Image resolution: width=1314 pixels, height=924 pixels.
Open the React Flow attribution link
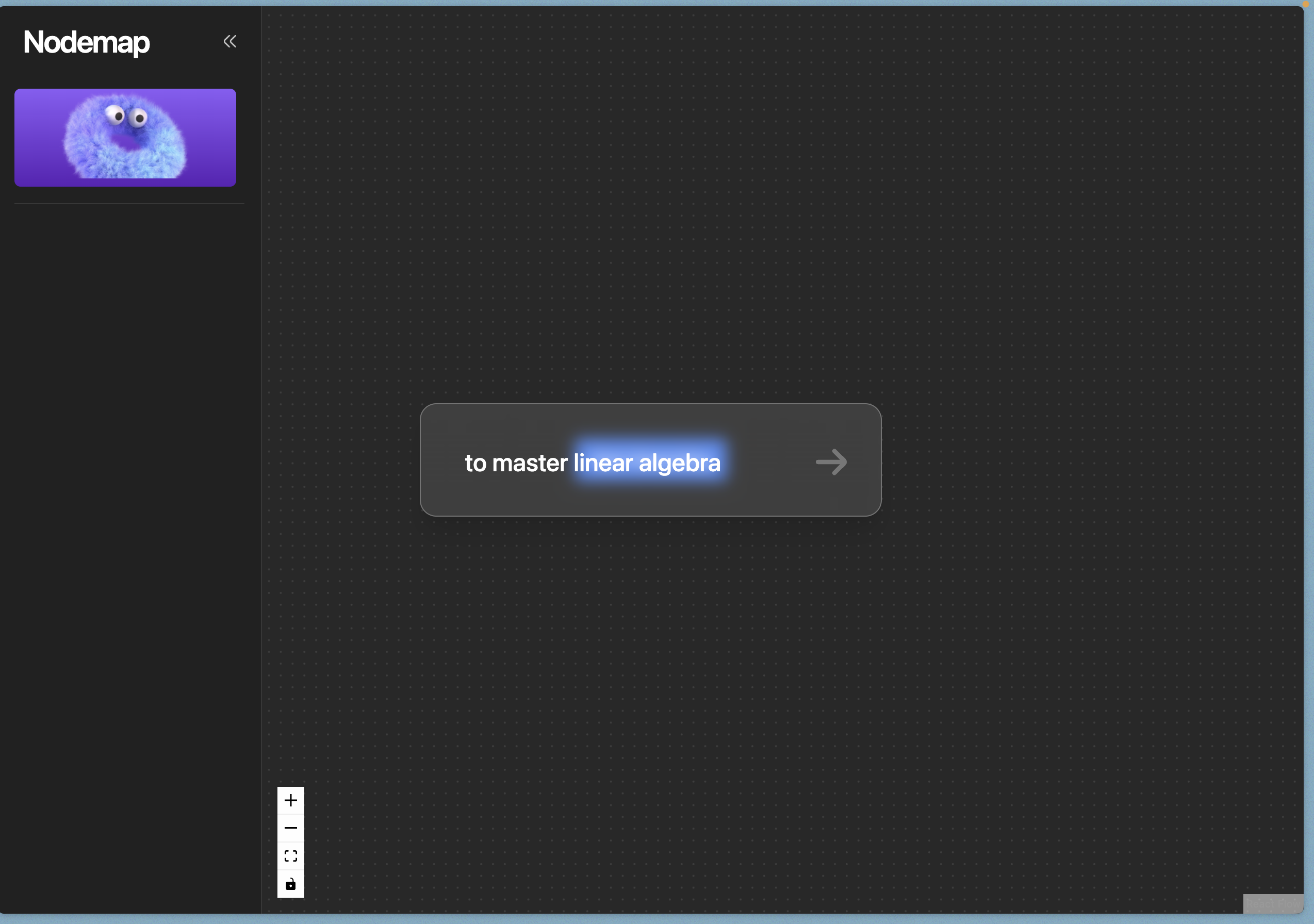point(1272,903)
